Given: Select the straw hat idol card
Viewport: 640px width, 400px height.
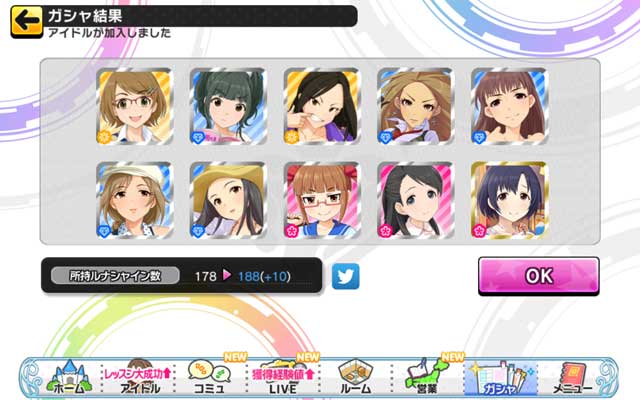Looking at the screenshot, I should pyautogui.click(x=228, y=200).
